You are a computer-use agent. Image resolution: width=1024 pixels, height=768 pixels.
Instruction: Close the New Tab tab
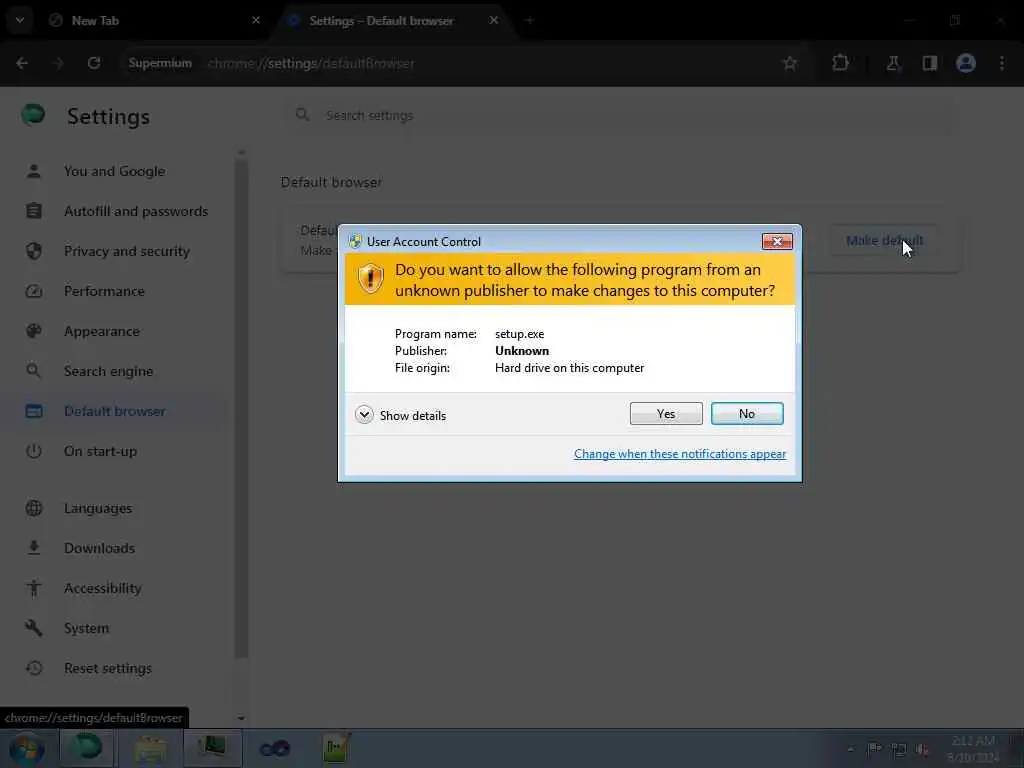pyautogui.click(x=256, y=20)
